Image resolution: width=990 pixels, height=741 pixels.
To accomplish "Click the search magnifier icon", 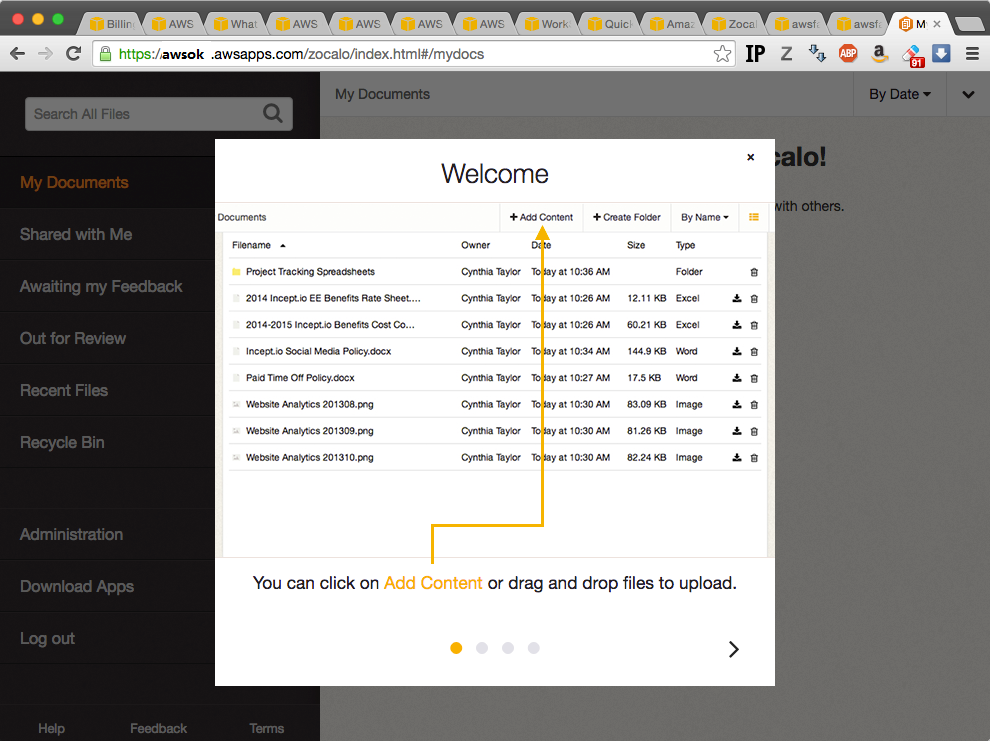I will click(273, 114).
